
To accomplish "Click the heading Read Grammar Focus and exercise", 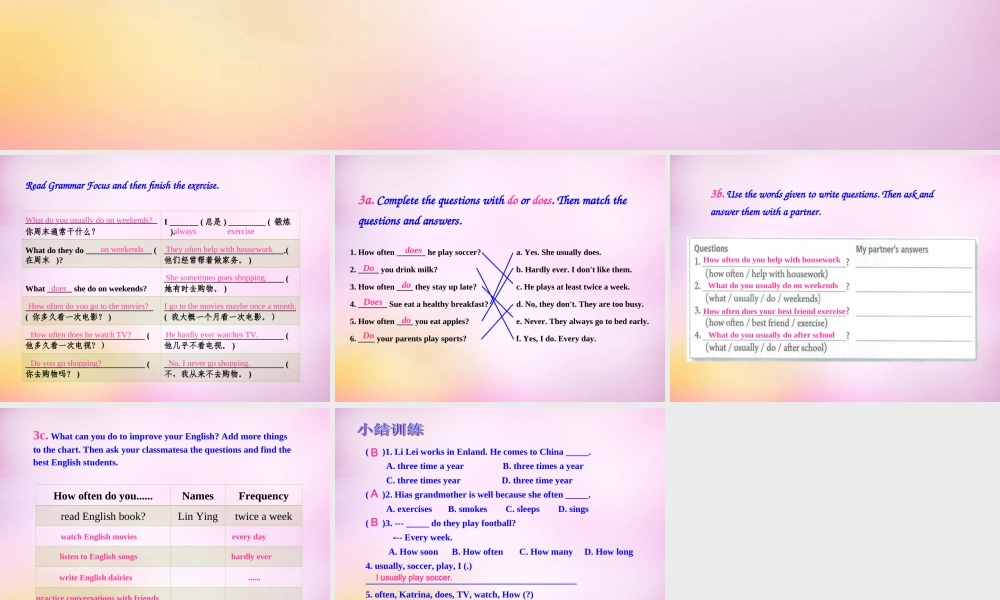I will (122, 185).
